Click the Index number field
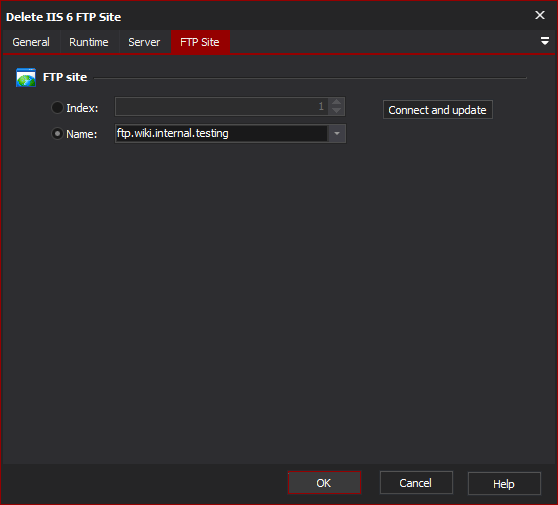The image size is (558, 505). tap(222, 106)
